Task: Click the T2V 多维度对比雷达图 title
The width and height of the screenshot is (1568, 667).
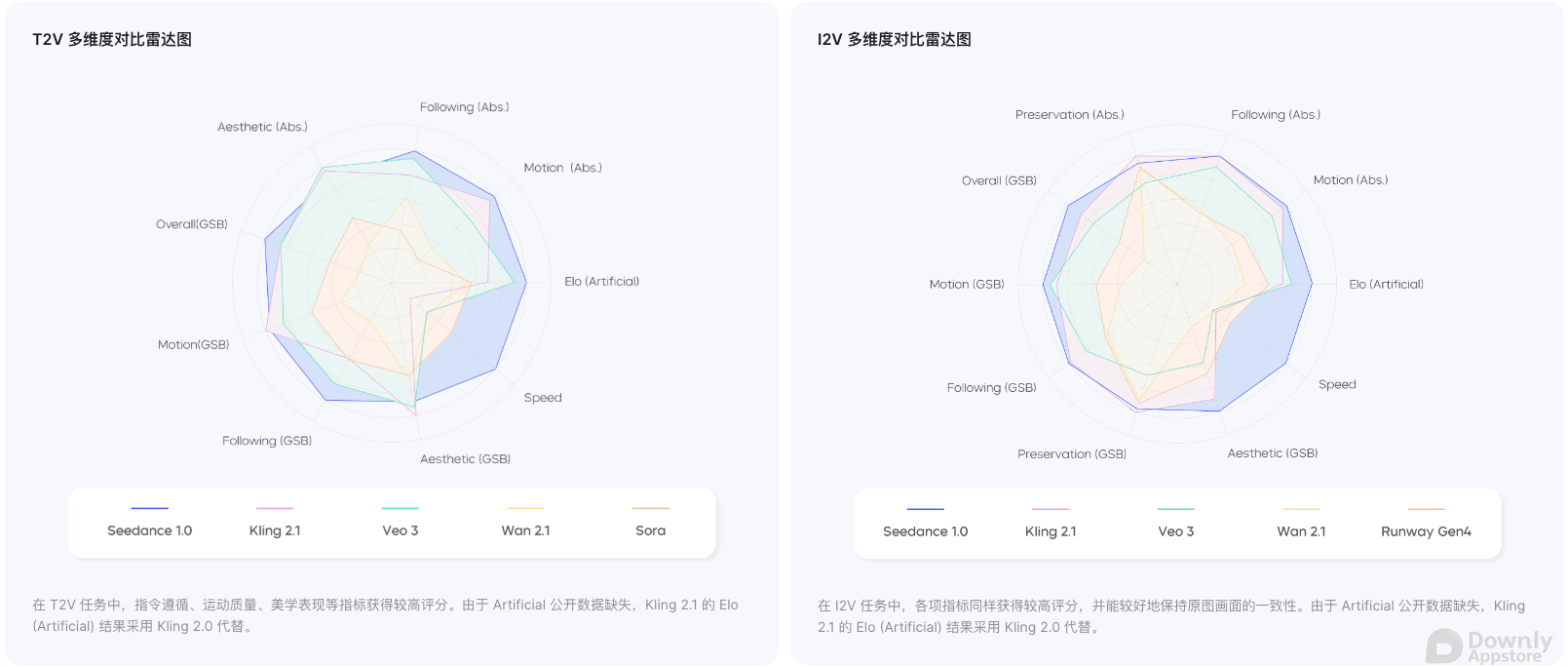Action: click(x=112, y=39)
